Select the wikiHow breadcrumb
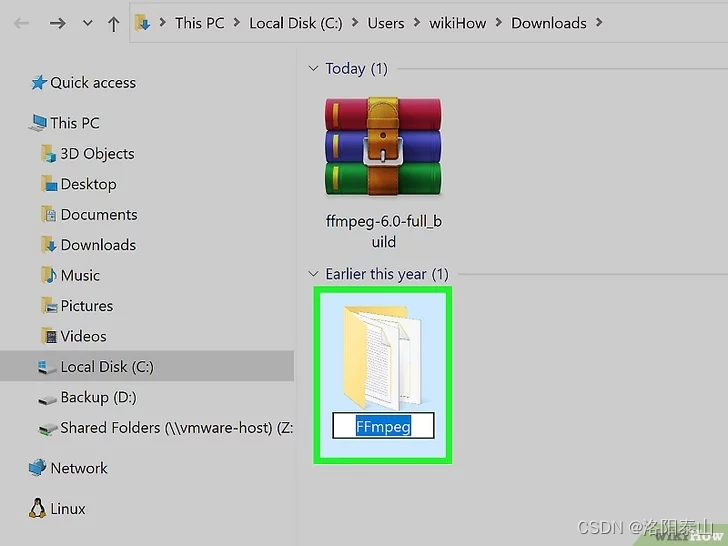728x546 pixels. pyautogui.click(x=457, y=23)
